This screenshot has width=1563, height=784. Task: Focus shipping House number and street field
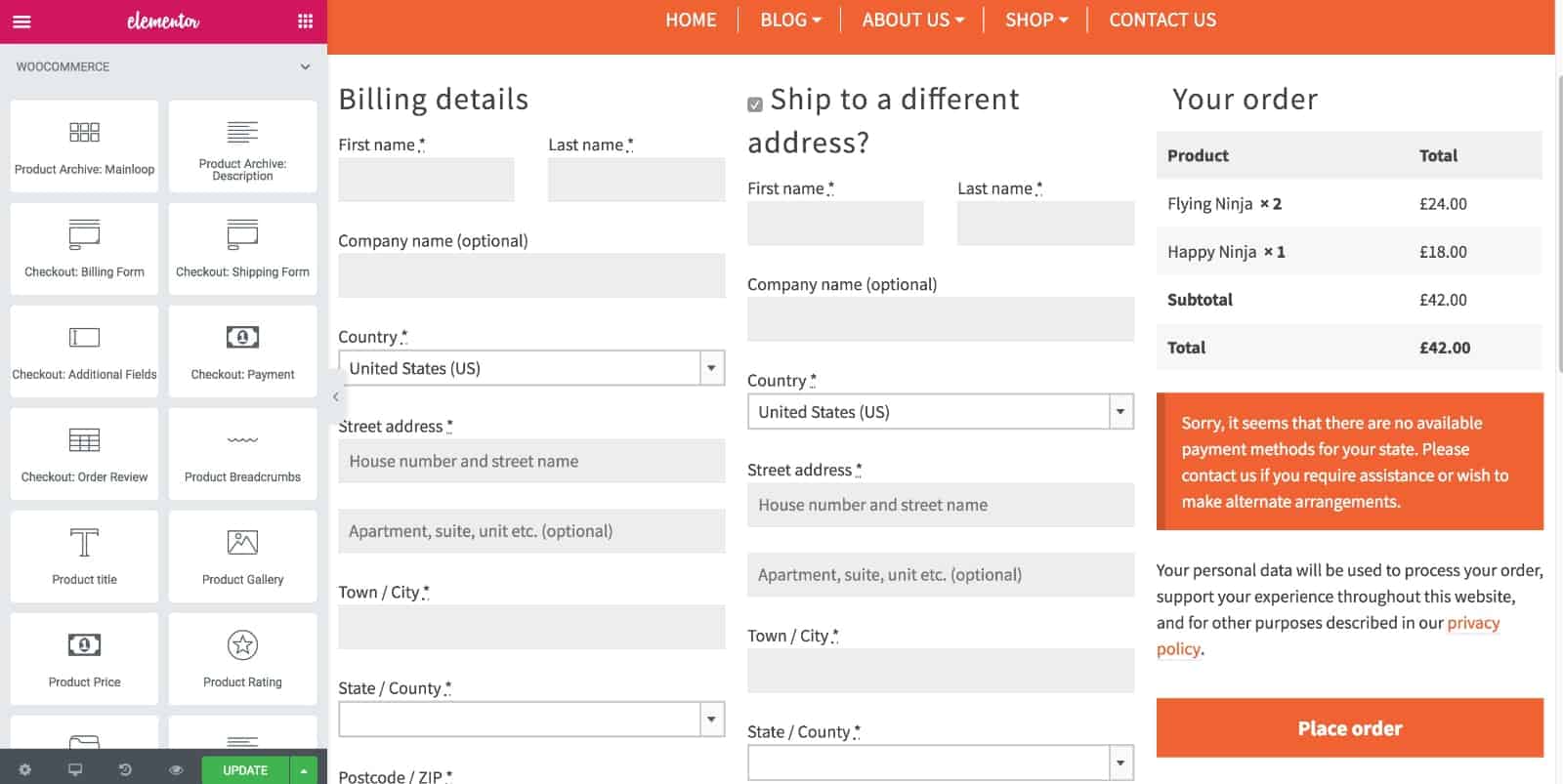(x=941, y=505)
